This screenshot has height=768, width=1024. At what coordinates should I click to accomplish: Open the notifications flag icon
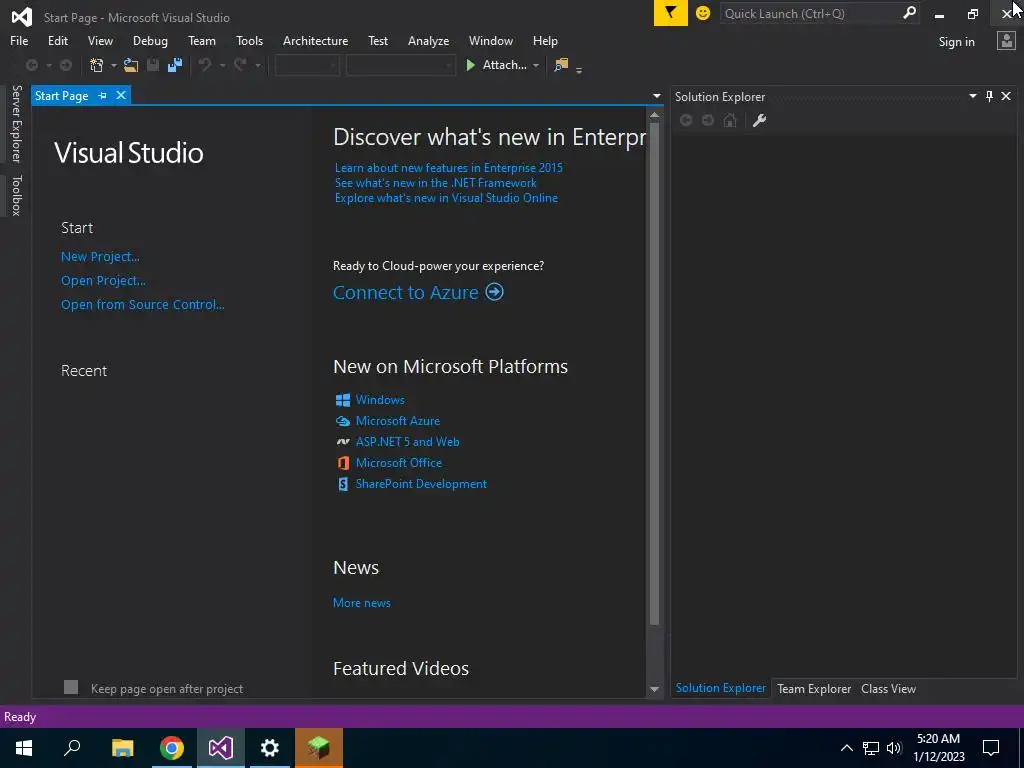671,13
